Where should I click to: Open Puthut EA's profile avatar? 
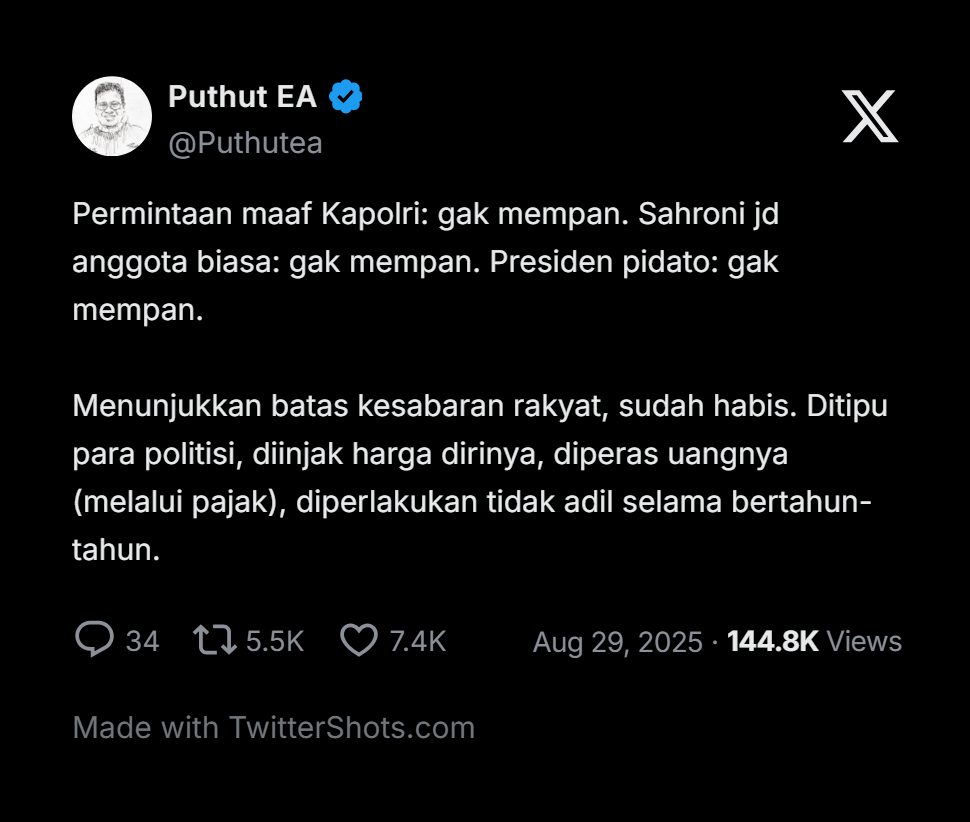[112, 117]
